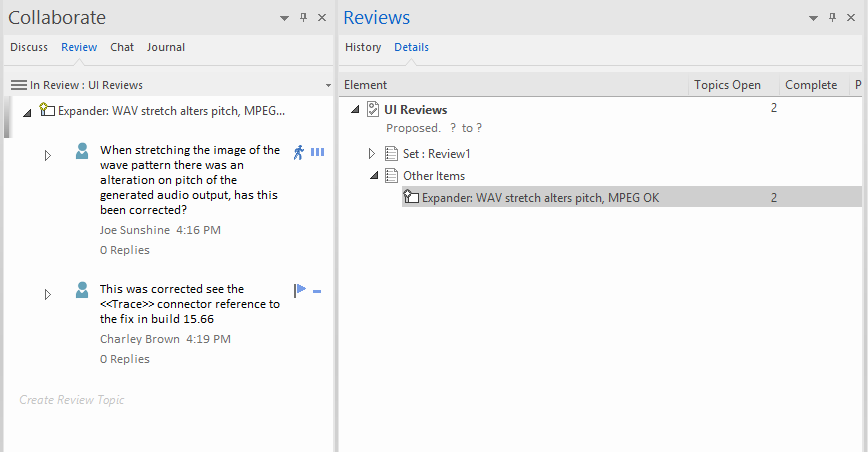Click Charley Brown's user avatar icon
The image size is (868, 452).
coord(82,290)
